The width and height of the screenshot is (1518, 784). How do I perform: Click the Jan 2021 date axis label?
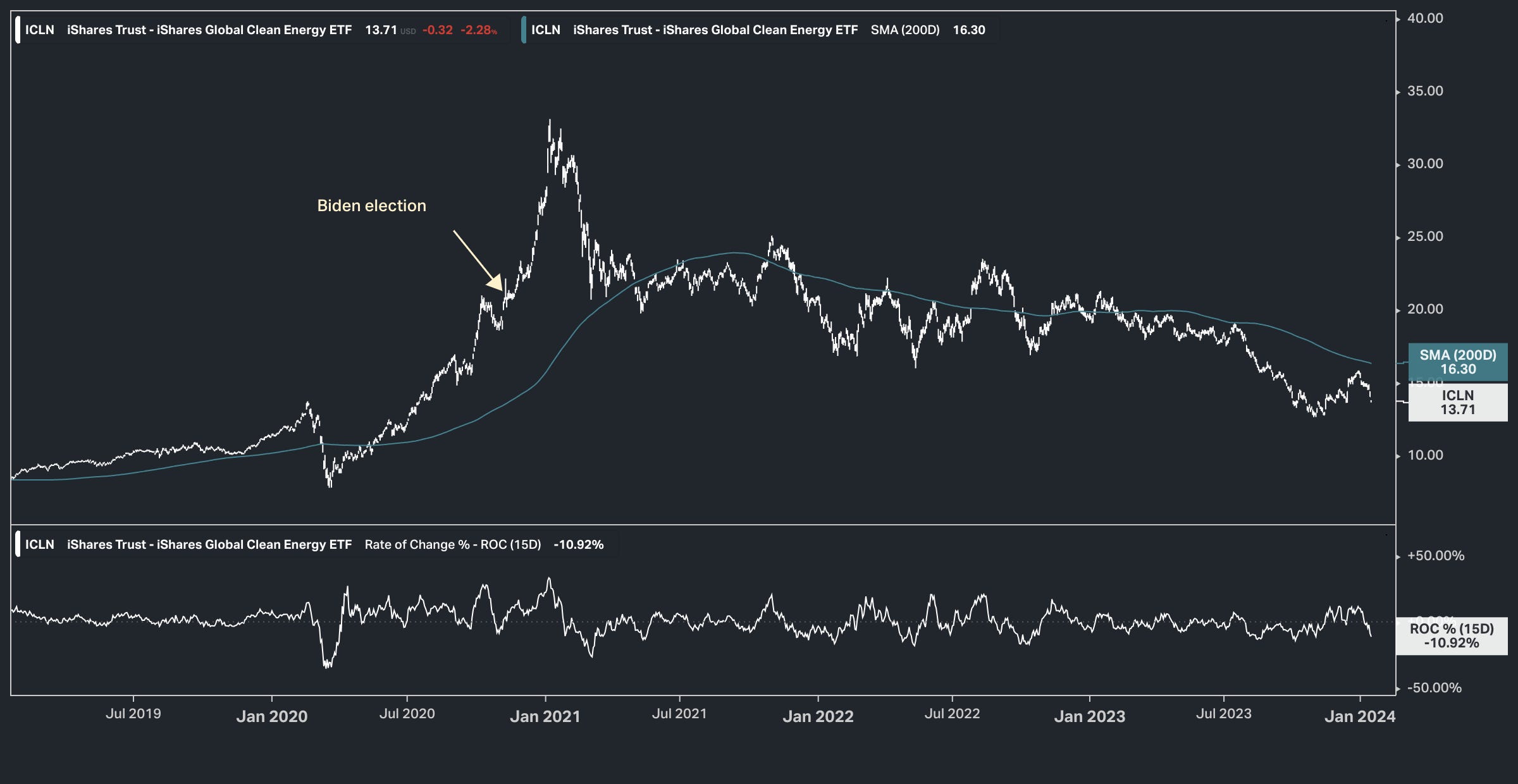[x=545, y=716]
